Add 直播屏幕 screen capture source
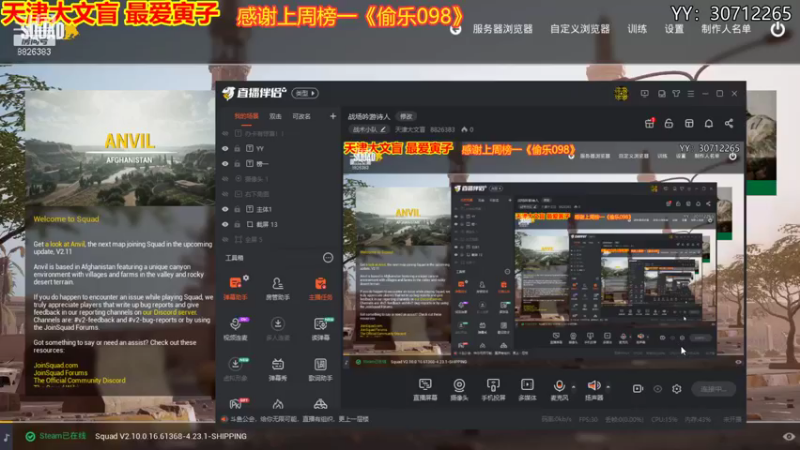The height and width of the screenshot is (450, 800). coord(425,389)
